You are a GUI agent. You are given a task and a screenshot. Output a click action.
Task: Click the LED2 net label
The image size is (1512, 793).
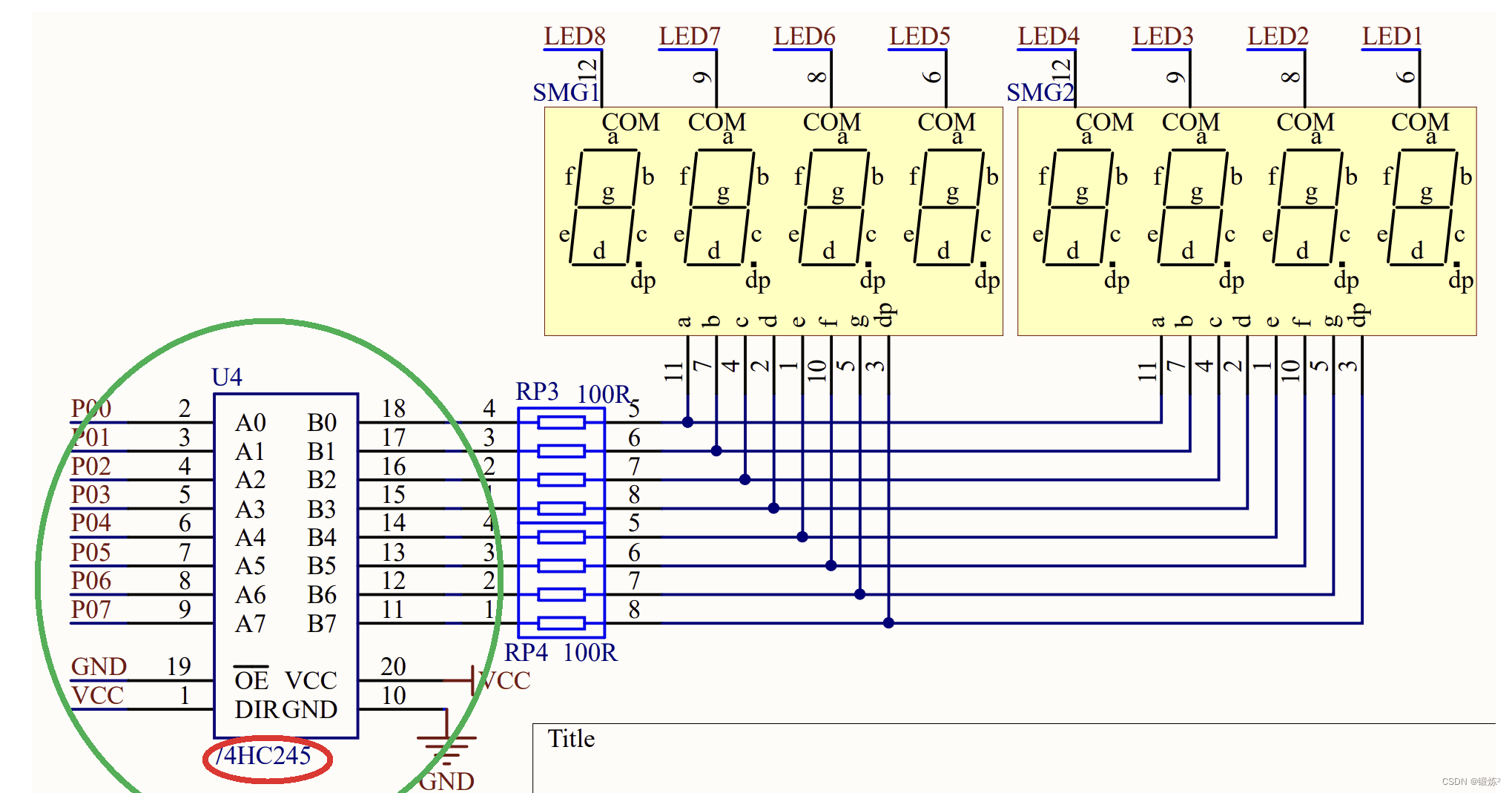point(1278,36)
